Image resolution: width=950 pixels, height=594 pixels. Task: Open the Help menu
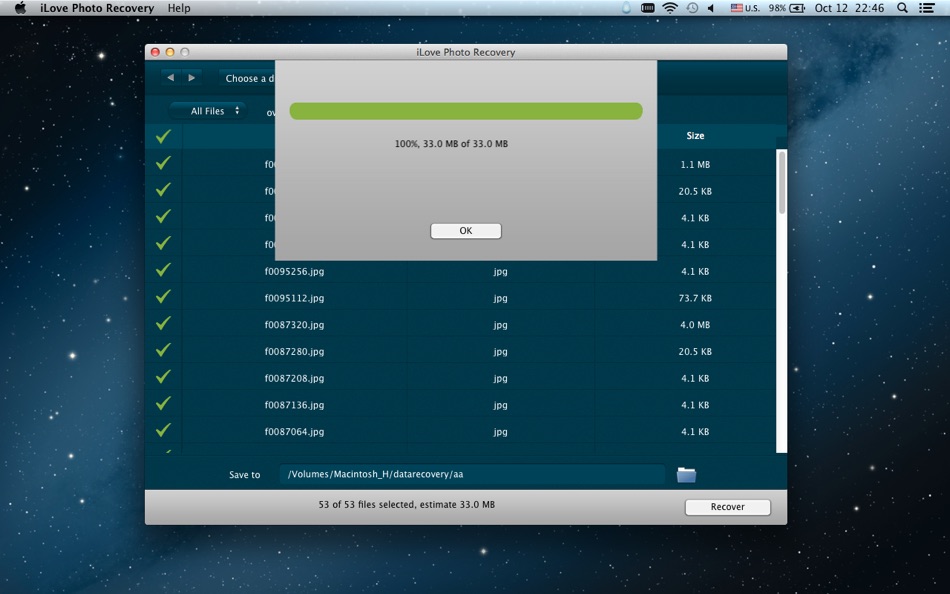tap(179, 8)
